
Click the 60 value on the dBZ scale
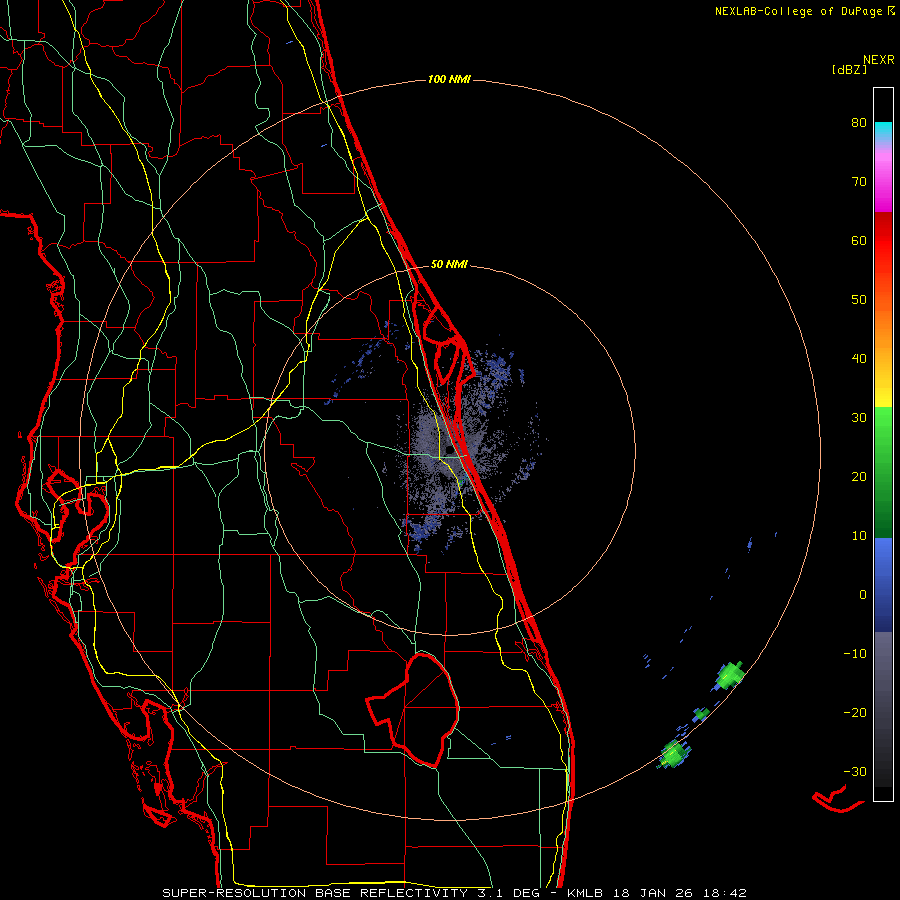[859, 240]
